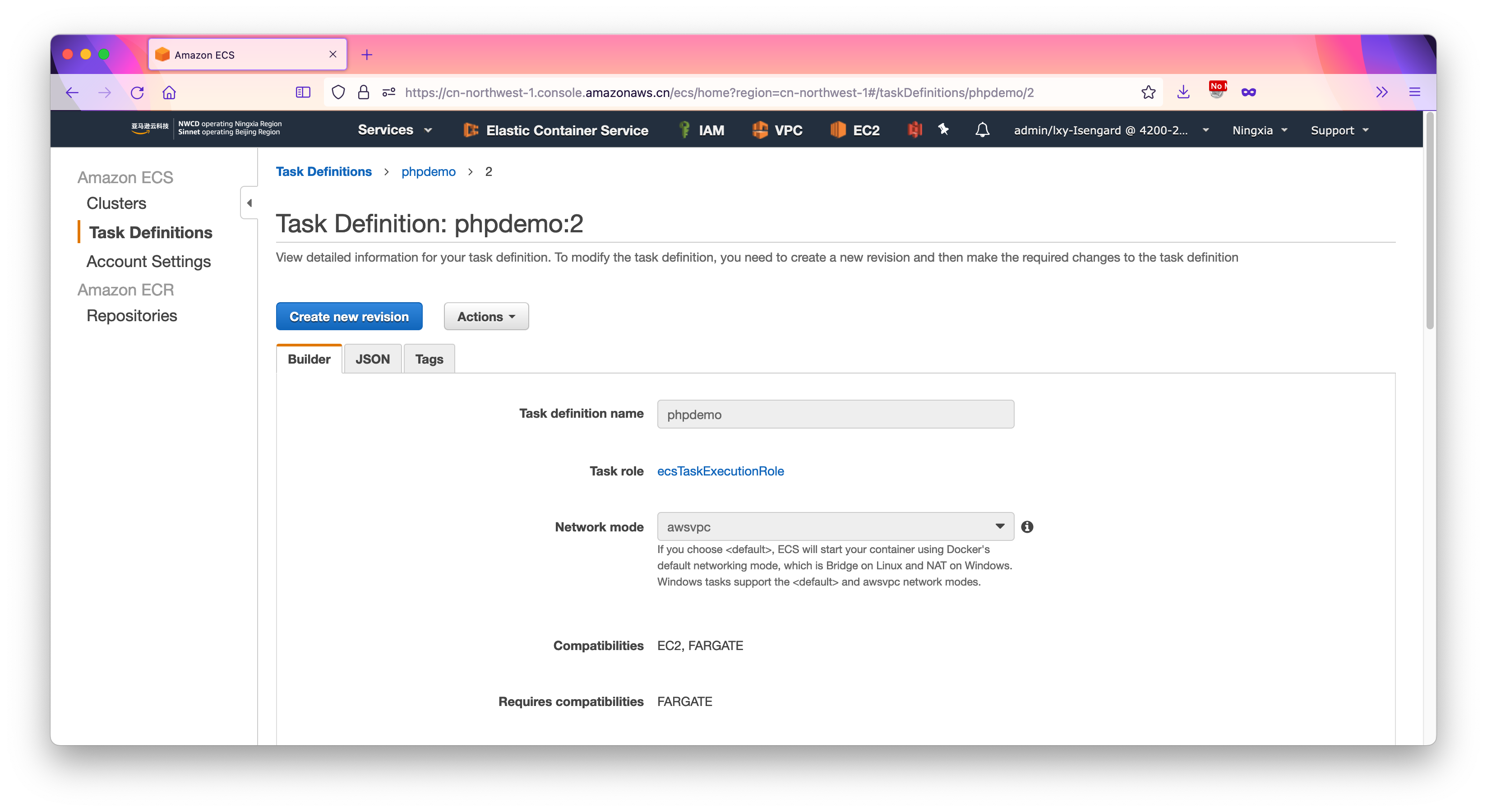Click the browser forward arrow
The width and height of the screenshot is (1487, 812).
click(x=105, y=92)
